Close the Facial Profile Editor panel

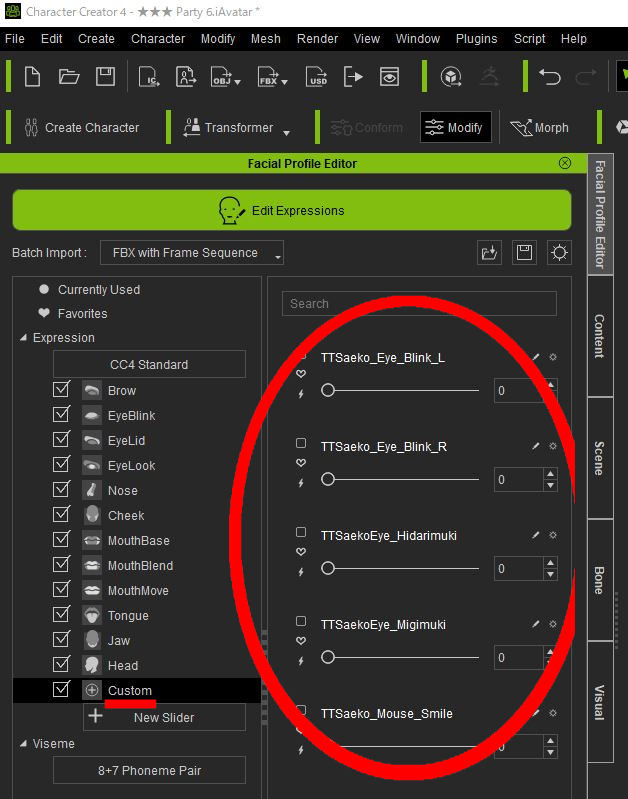pos(565,163)
